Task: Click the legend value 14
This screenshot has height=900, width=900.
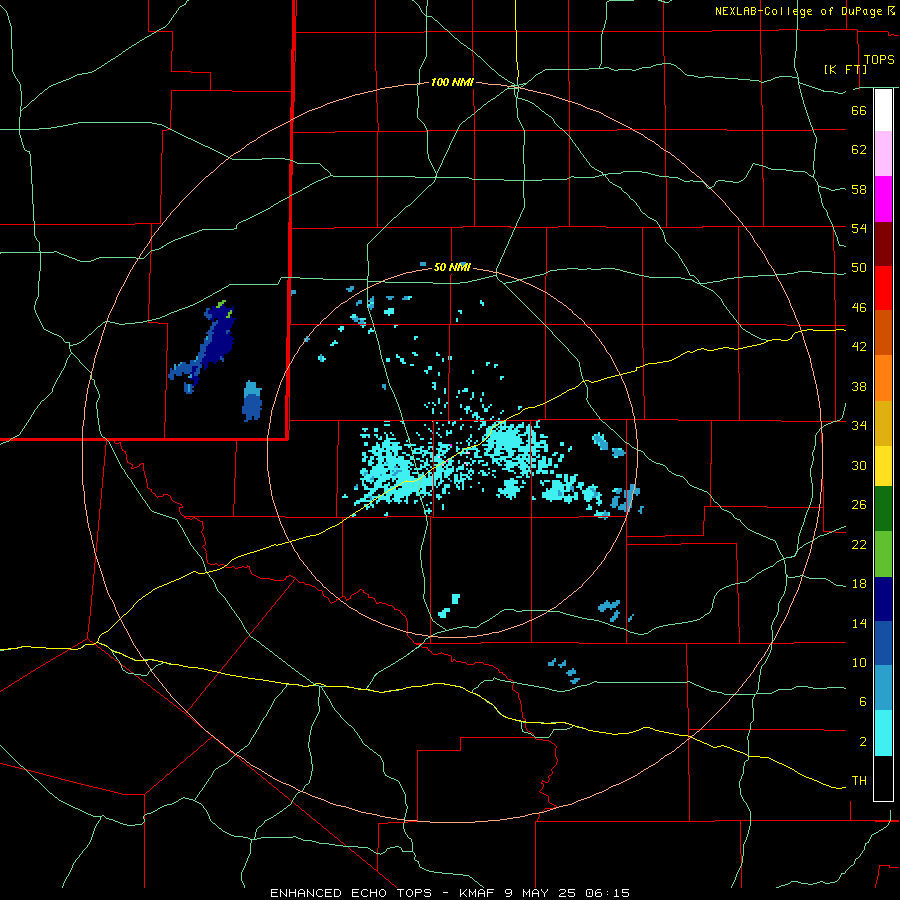Action: [x=859, y=623]
